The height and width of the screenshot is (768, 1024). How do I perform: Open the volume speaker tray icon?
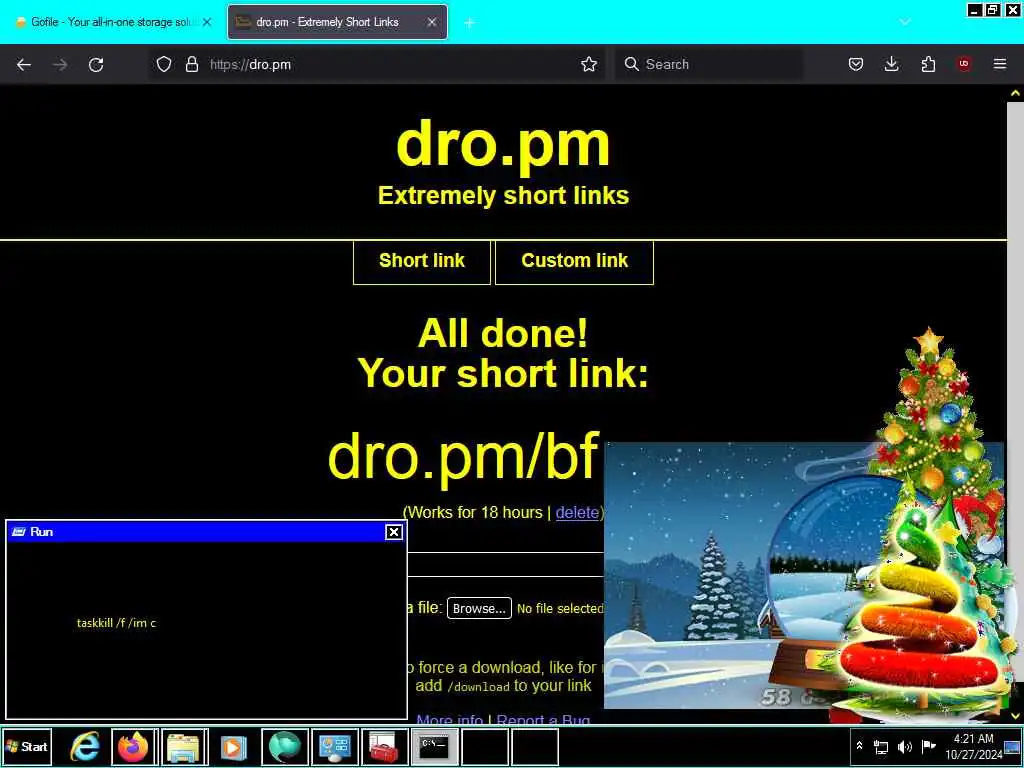(904, 746)
